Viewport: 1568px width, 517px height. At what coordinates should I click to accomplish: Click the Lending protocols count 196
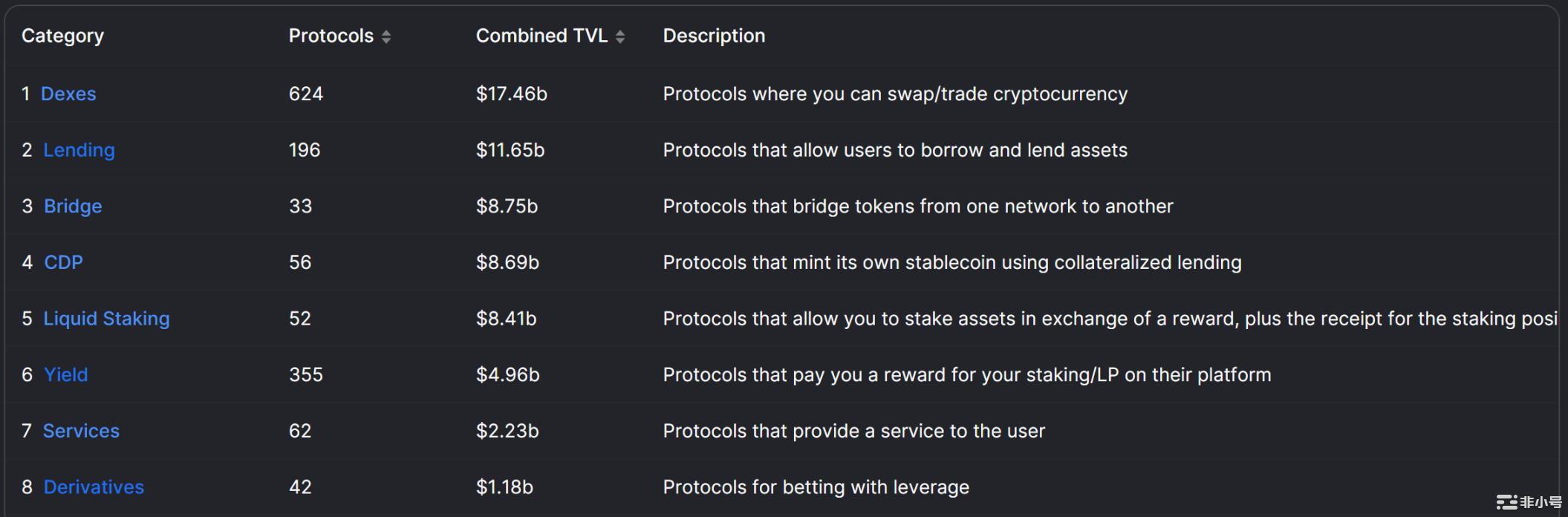pos(305,150)
